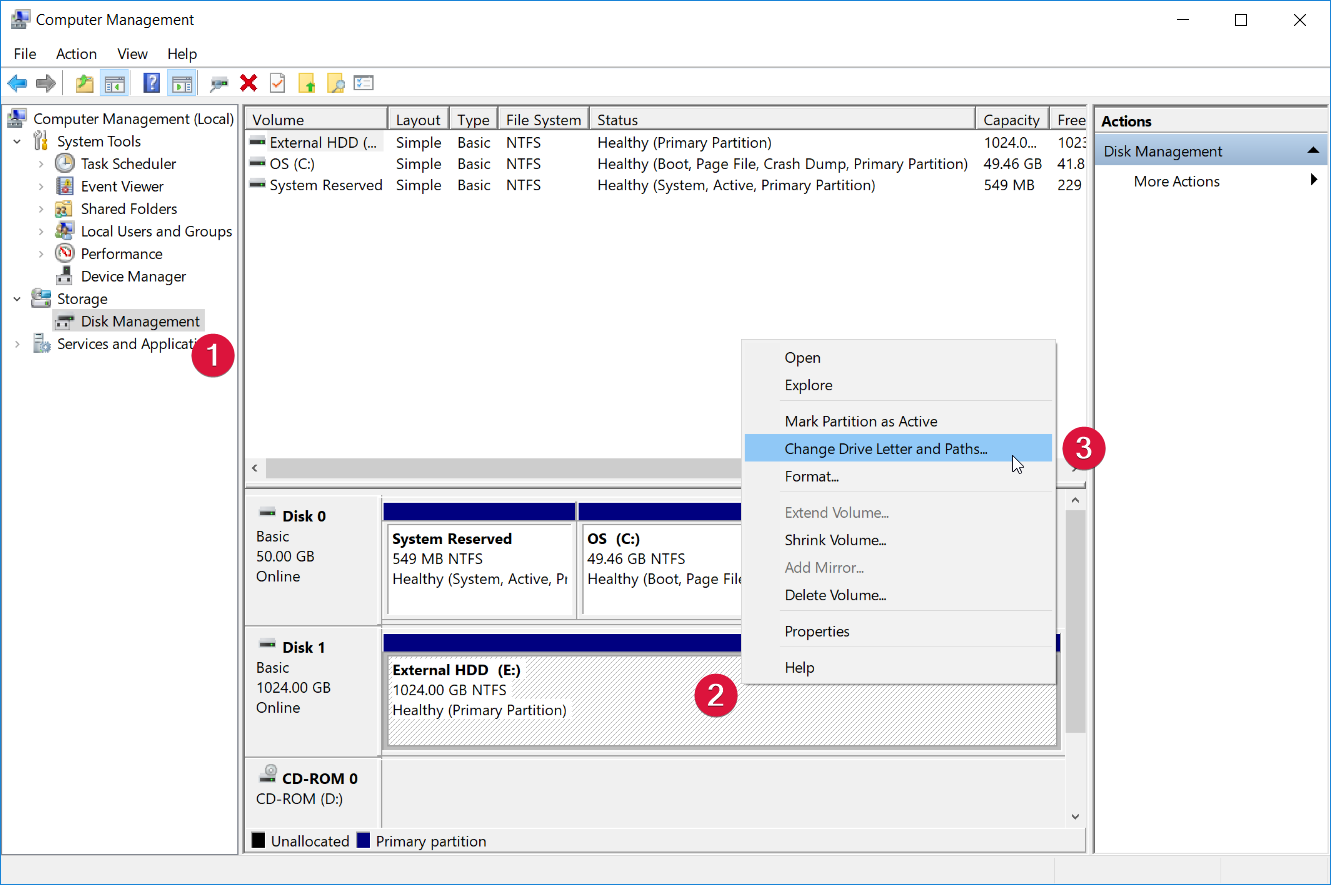Click the Local Users and Groups icon

[64, 231]
